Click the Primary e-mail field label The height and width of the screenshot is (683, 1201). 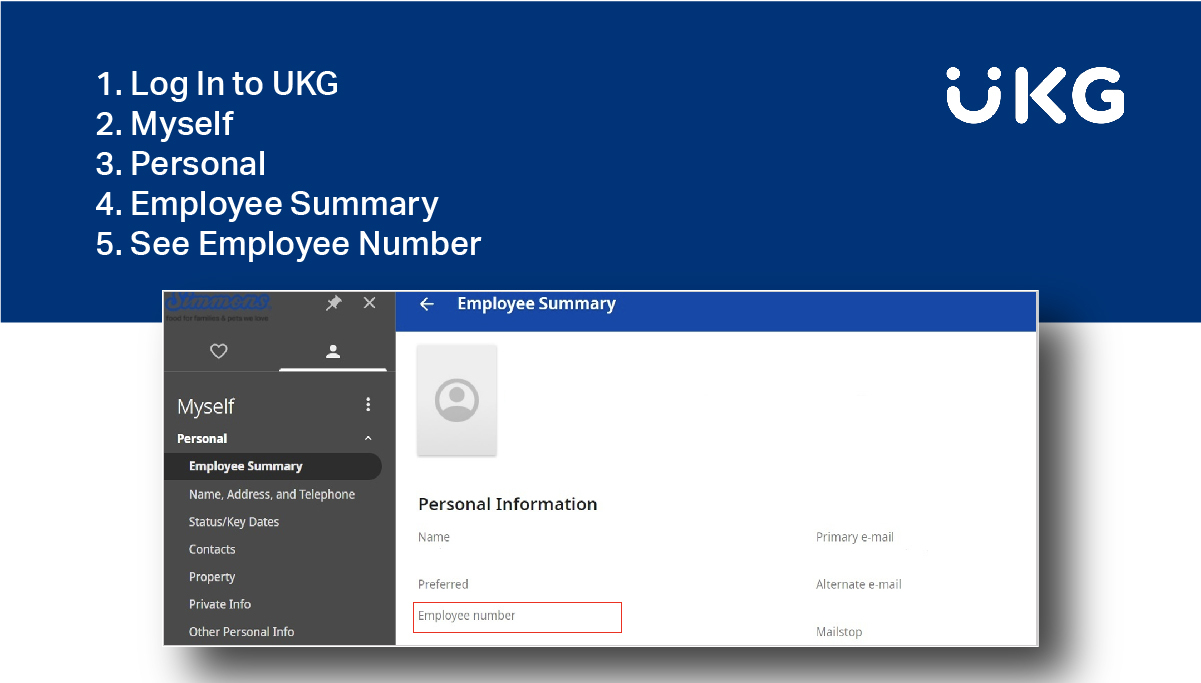click(855, 537)
